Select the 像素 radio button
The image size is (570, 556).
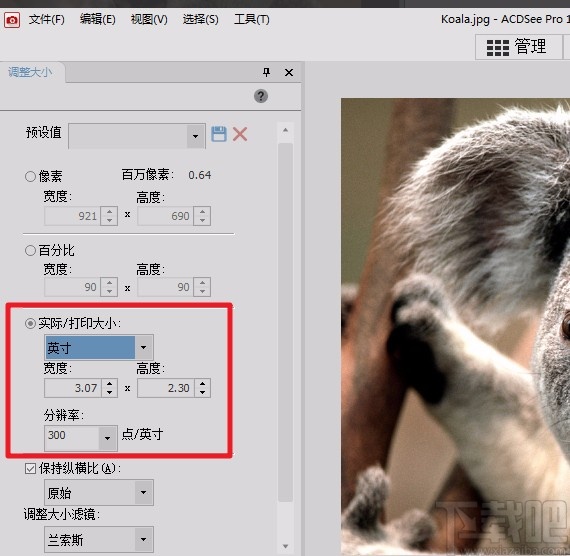click(x=31, y=177)
